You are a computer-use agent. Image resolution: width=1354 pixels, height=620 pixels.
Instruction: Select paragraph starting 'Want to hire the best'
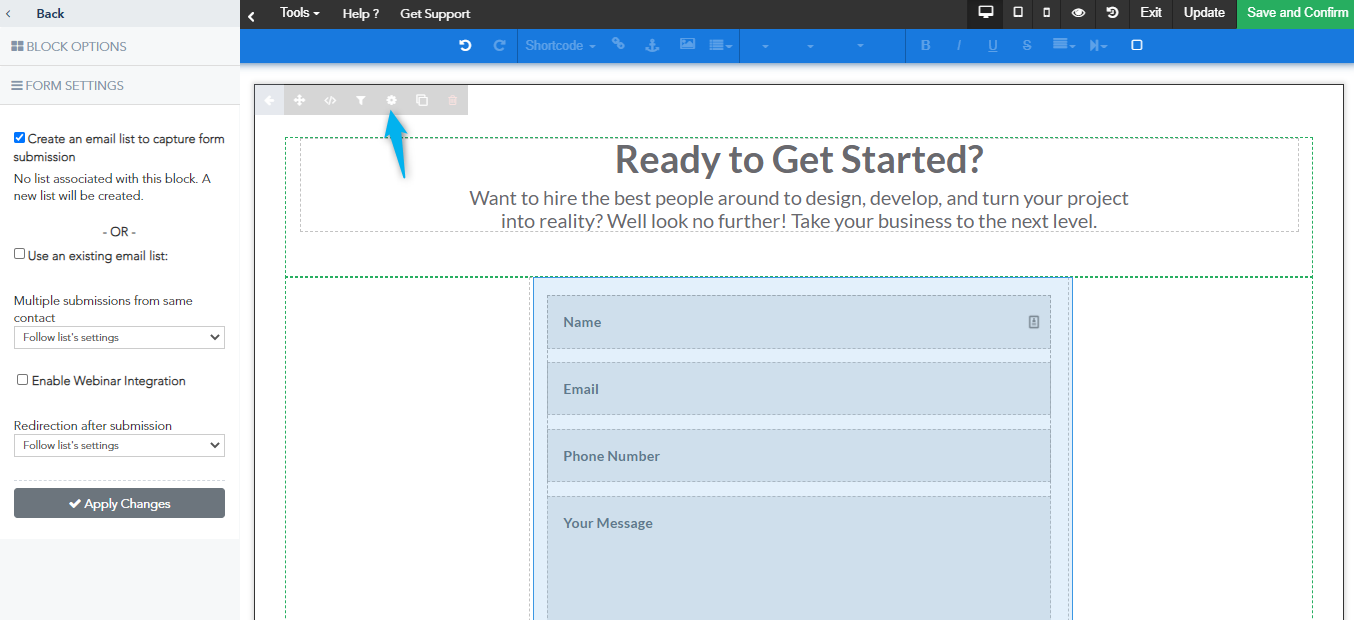pyautogui.click(x=799, y=210)
